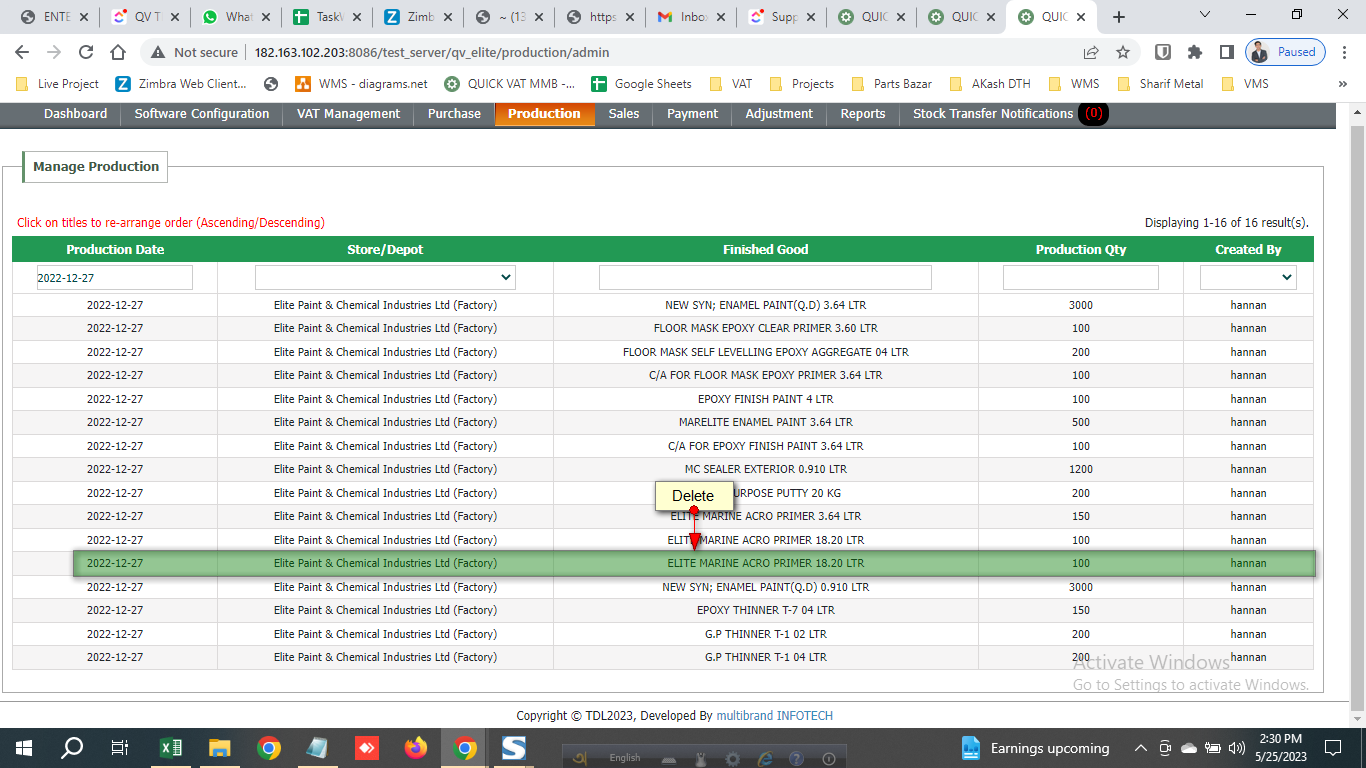Image resolution: width=1366 pixels, height=768 pixels.
Task: Go back to the previous page
Action: tap(22, 52)
